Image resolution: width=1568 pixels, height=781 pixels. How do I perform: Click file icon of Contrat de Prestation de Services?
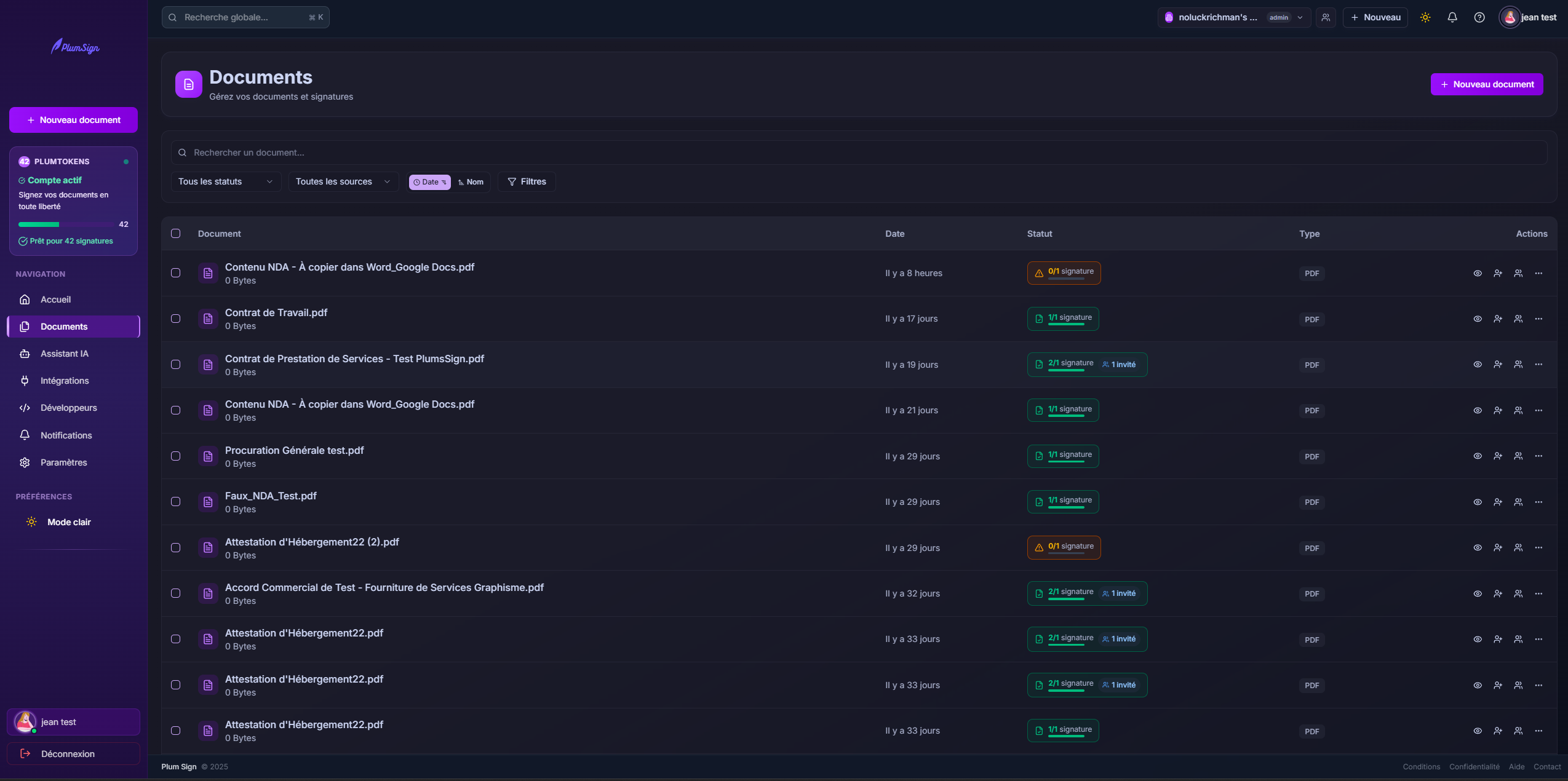[208, 365]
